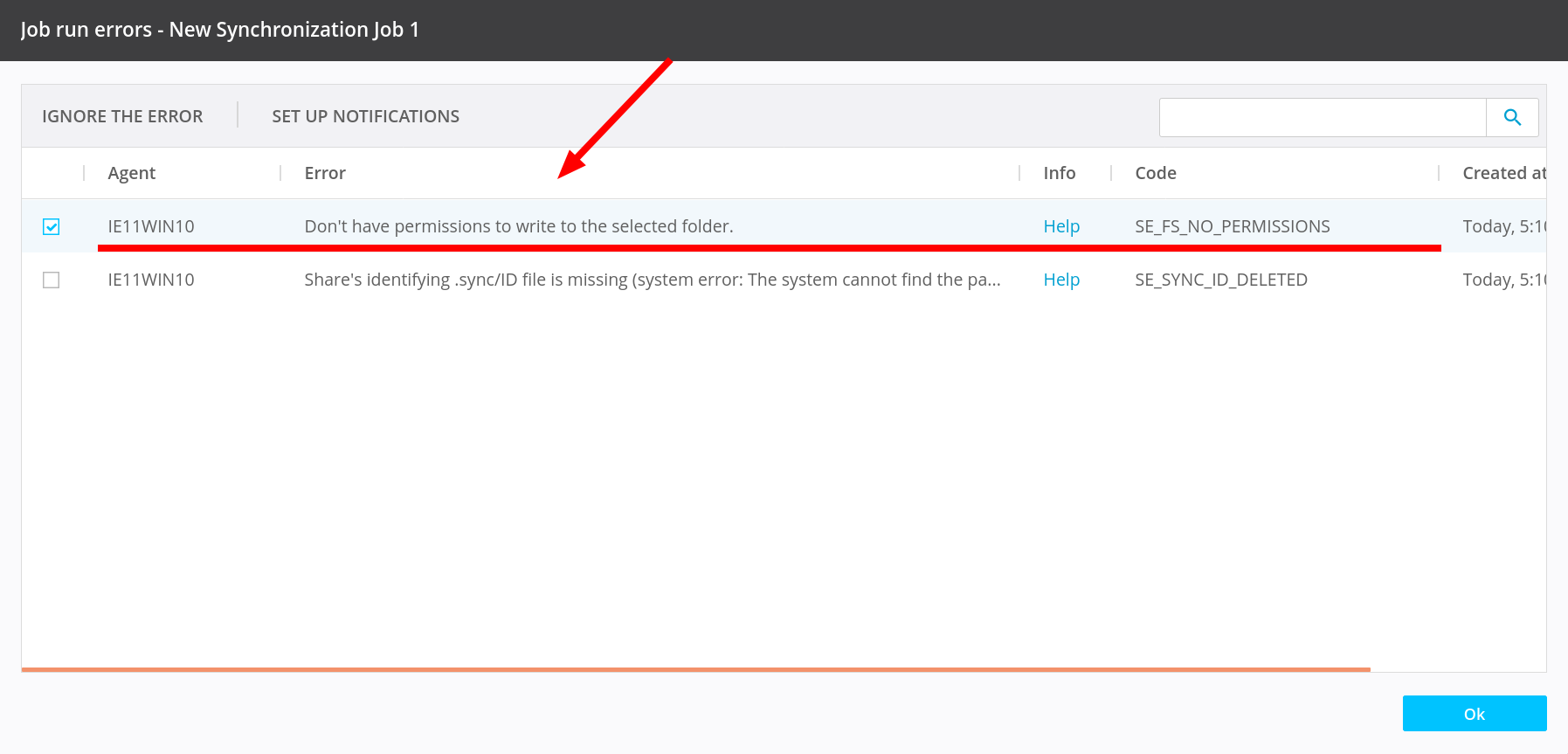Screen dimensions: 1568x754
Task: Select the missing .sync/ID file error row
Action: (x=652, y=280)
